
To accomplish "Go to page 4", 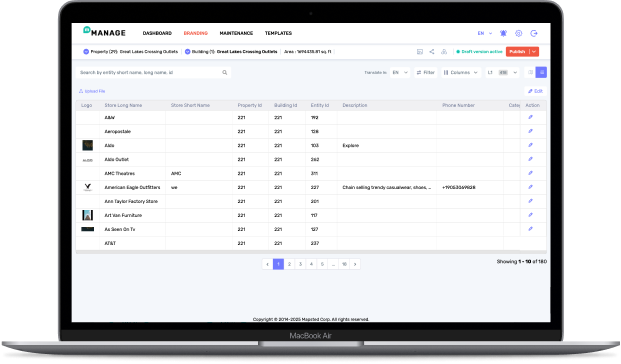I will [311, 264].
